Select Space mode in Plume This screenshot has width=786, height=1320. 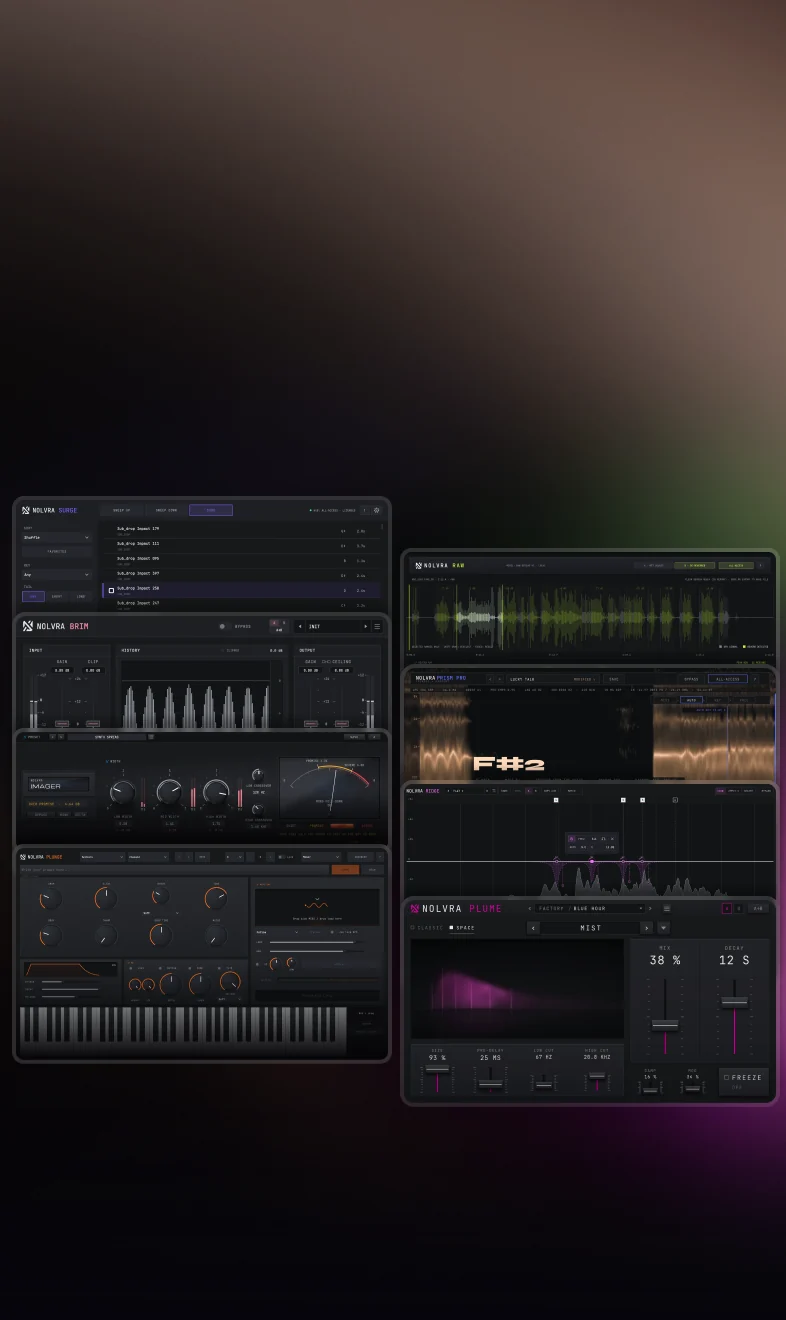point(462,927)
